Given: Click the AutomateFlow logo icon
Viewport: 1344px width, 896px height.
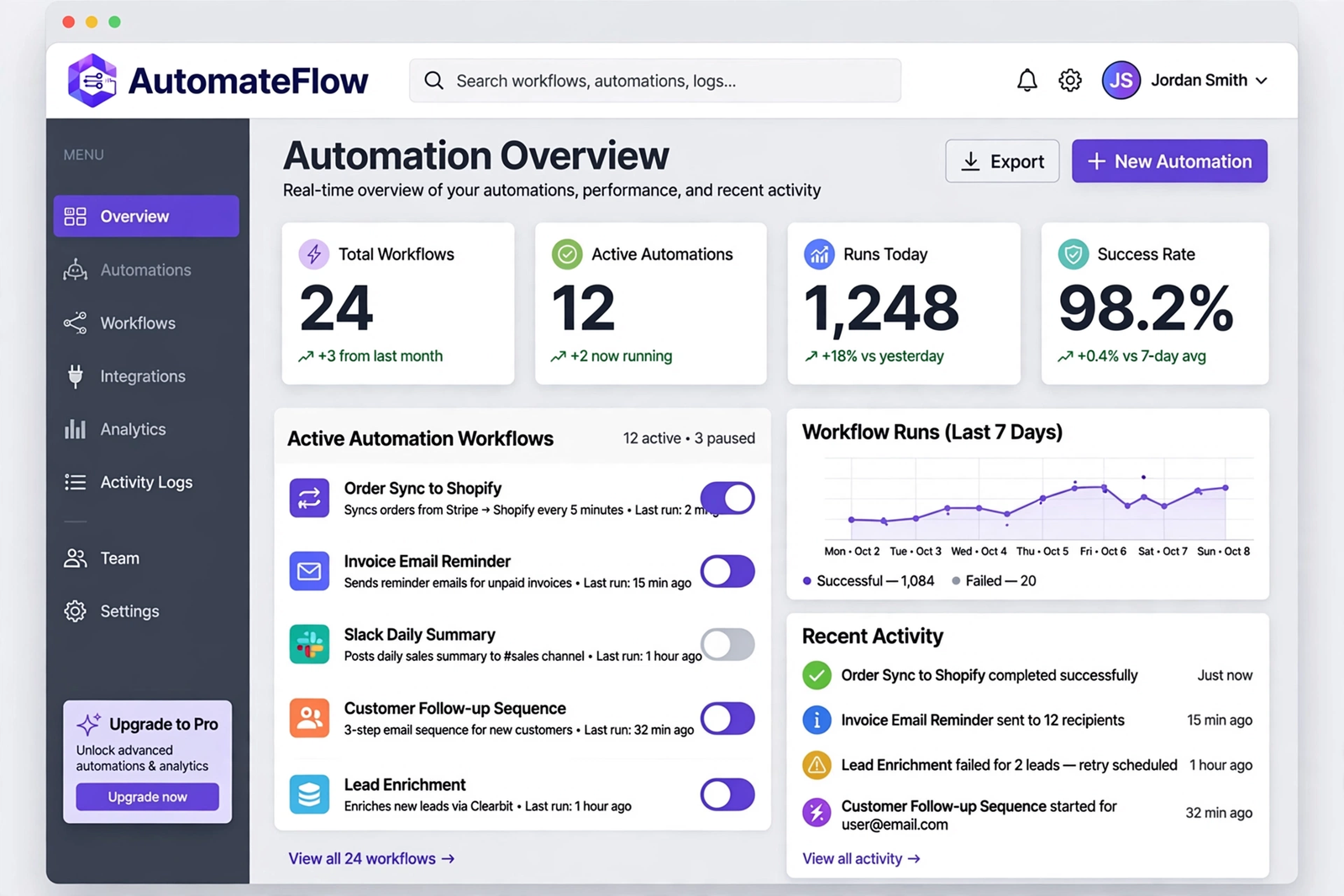Looking at the screenshot, I should coord(92,81).
